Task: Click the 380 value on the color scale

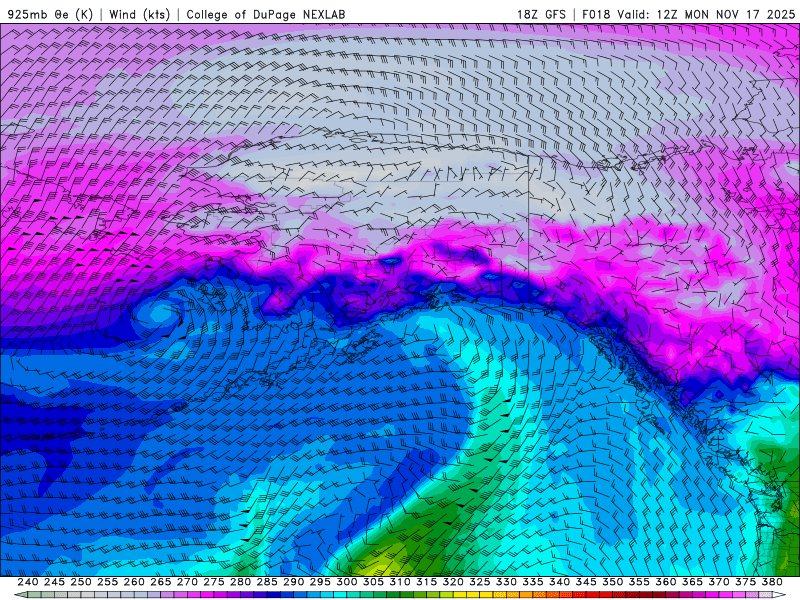Action: (x=771, y=582)
